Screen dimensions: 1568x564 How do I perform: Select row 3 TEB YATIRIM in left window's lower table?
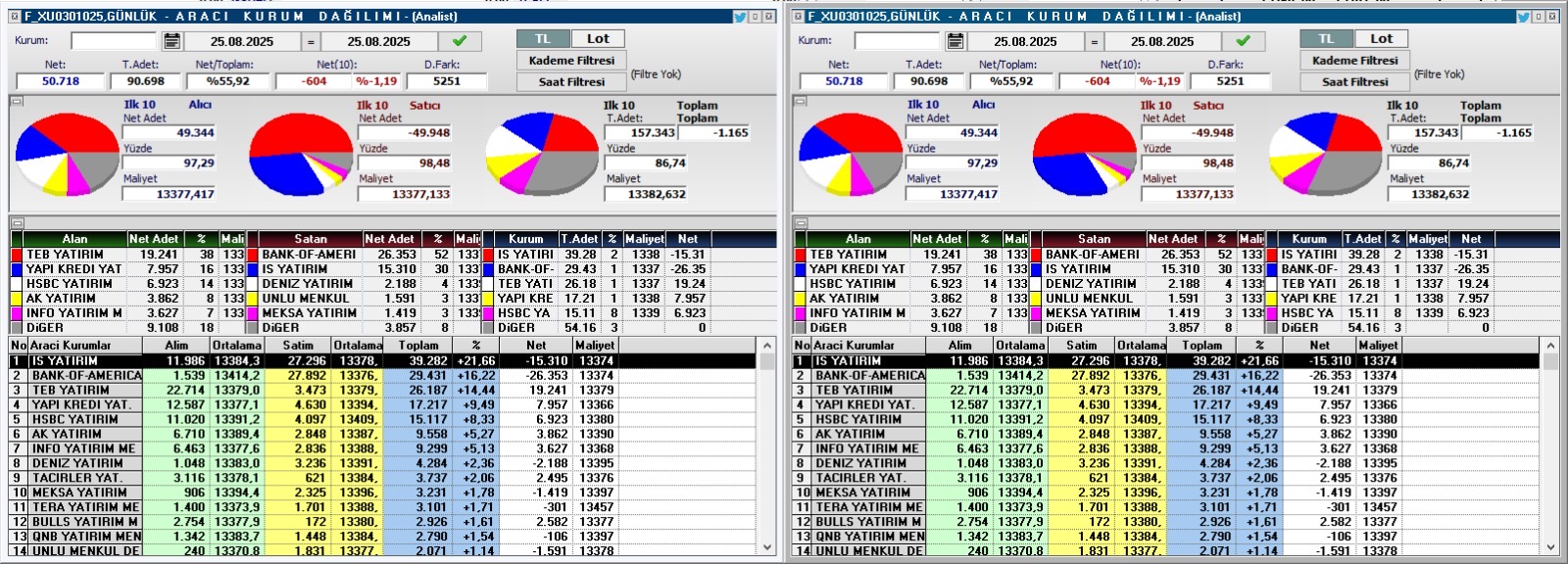coord(383,391)
